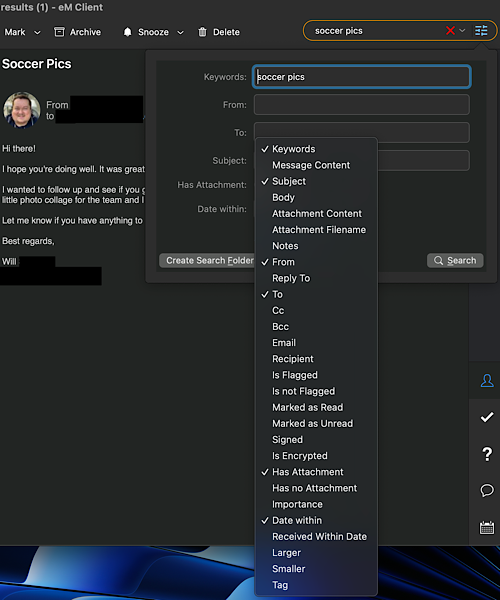Uncheck Keywords in the field menu
The image size is (500, 600).
tap(316, 149)
